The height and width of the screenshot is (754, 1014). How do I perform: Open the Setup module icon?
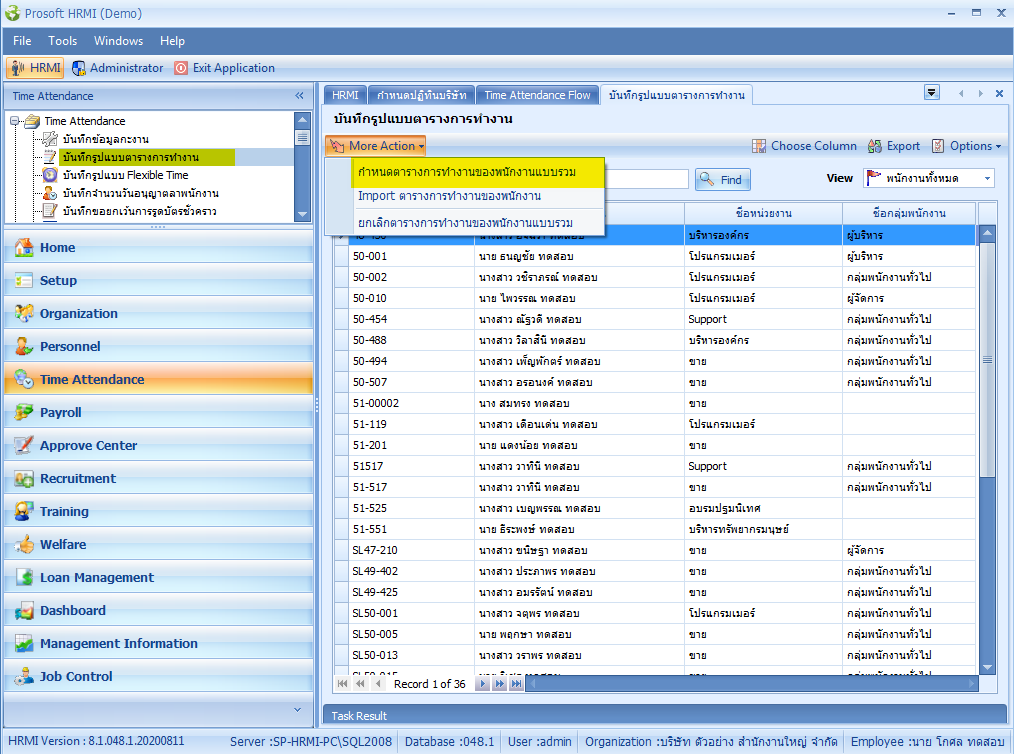[24, 280]
